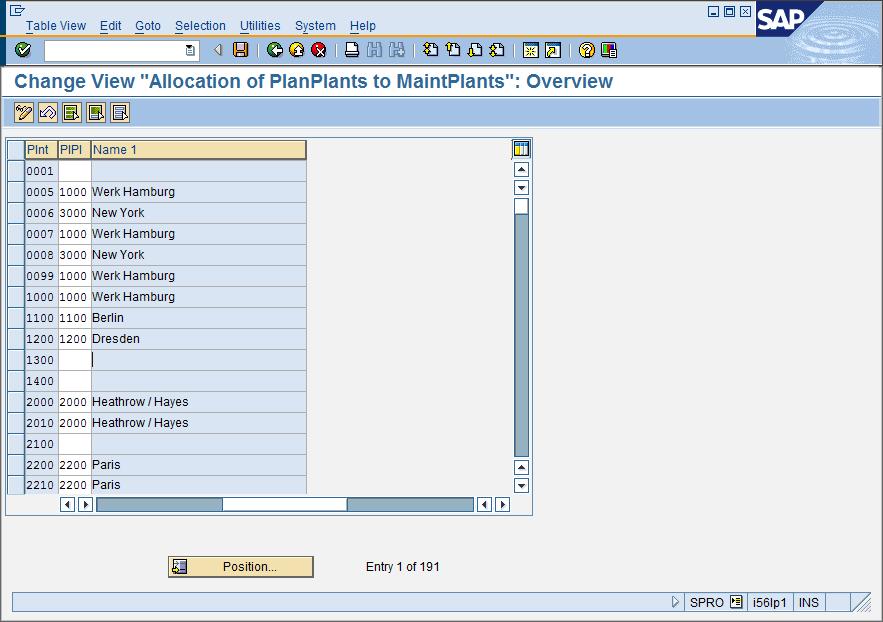Go to Last page icon

tap(497, 50)
